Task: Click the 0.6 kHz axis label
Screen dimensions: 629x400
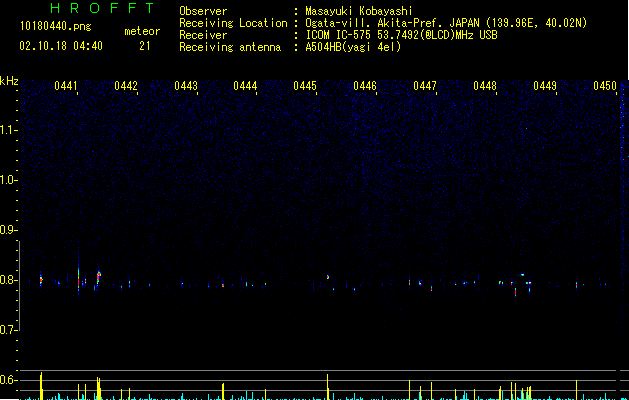Action: pyautogui.click(x=8, y=380)
